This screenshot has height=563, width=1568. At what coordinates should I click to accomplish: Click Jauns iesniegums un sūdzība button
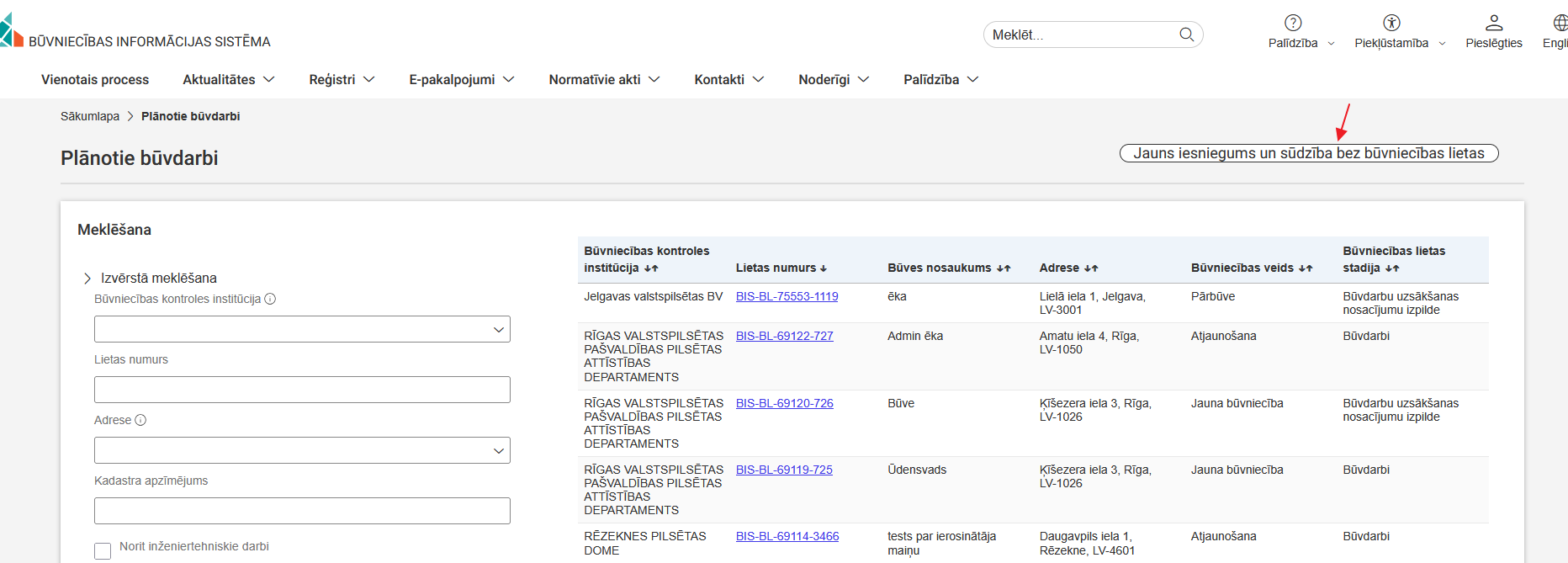[1308, 153]
